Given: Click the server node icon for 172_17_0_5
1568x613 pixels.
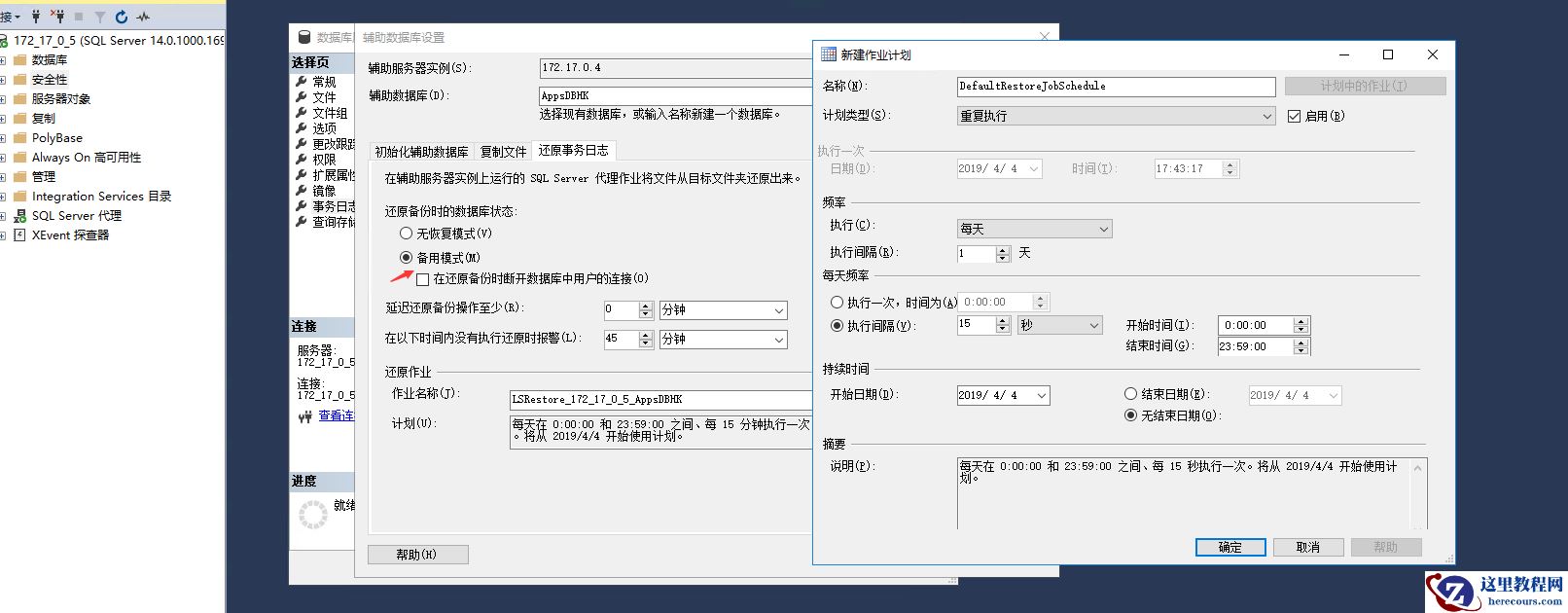Looking at the screenshot, I should click(x=4, y=41).
